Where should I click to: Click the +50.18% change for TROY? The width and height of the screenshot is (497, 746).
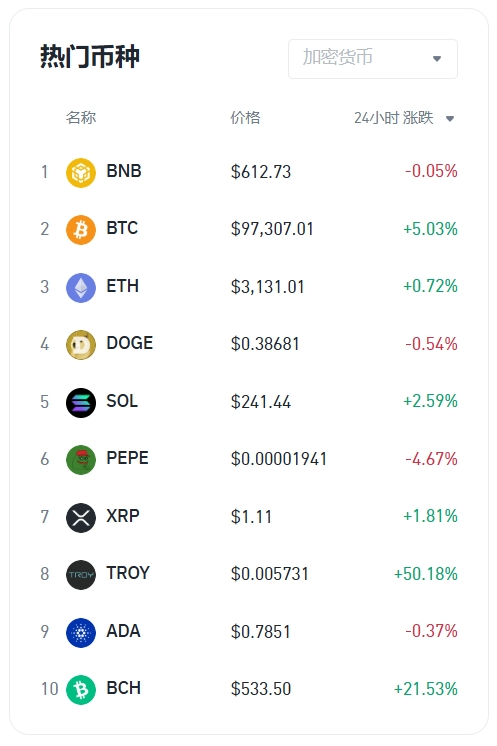tap(426, 574)
